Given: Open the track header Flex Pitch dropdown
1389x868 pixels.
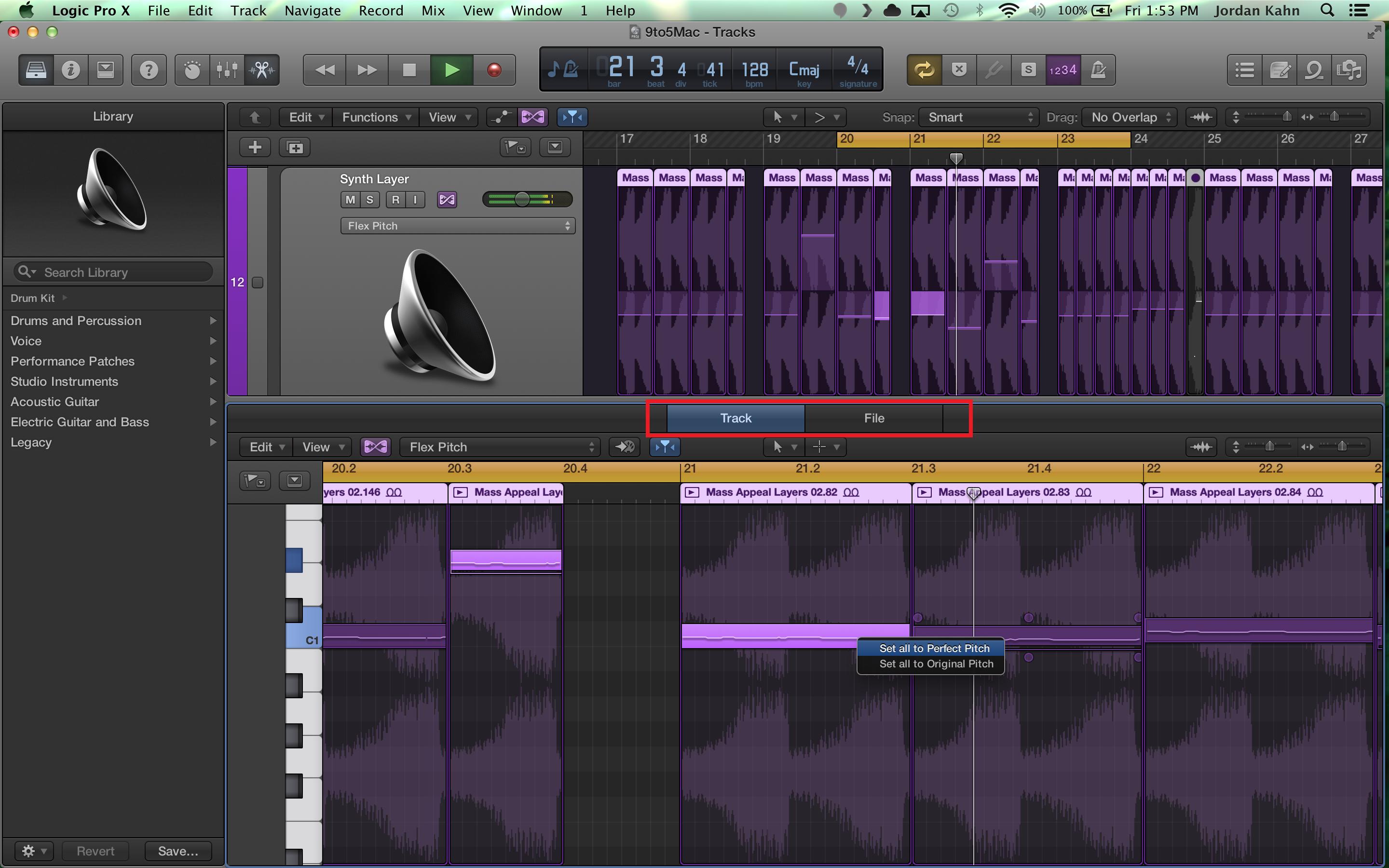Looking at the screenshot, I should pyautogui.click(x=457, y=226).
